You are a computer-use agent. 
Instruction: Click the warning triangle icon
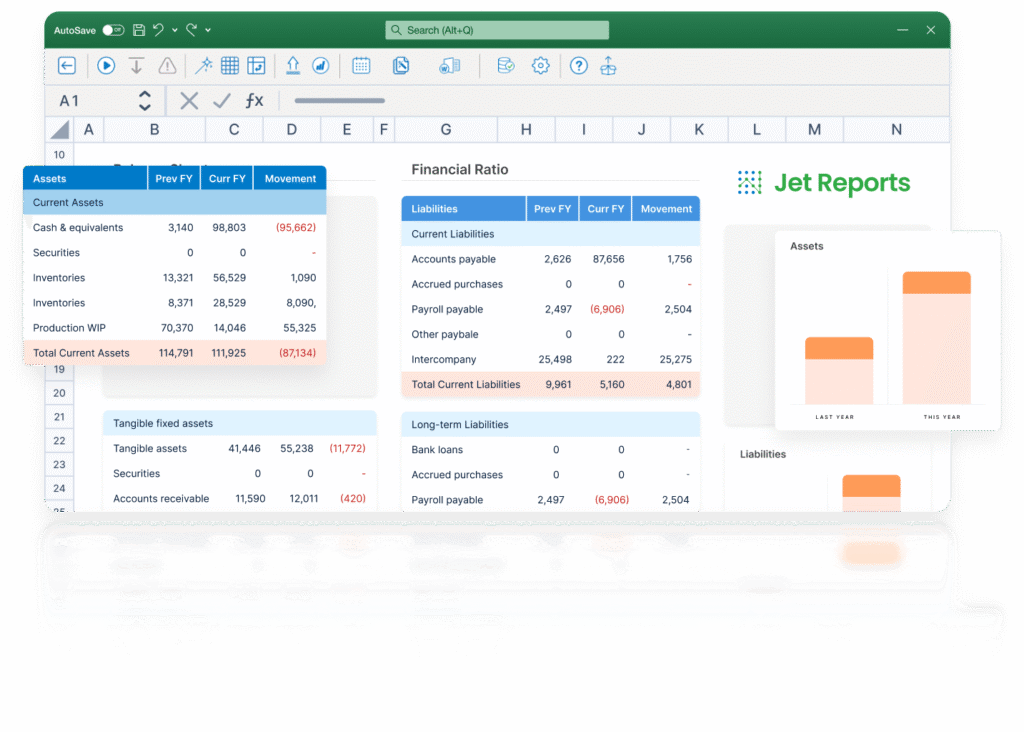click(x=167, y=66)
